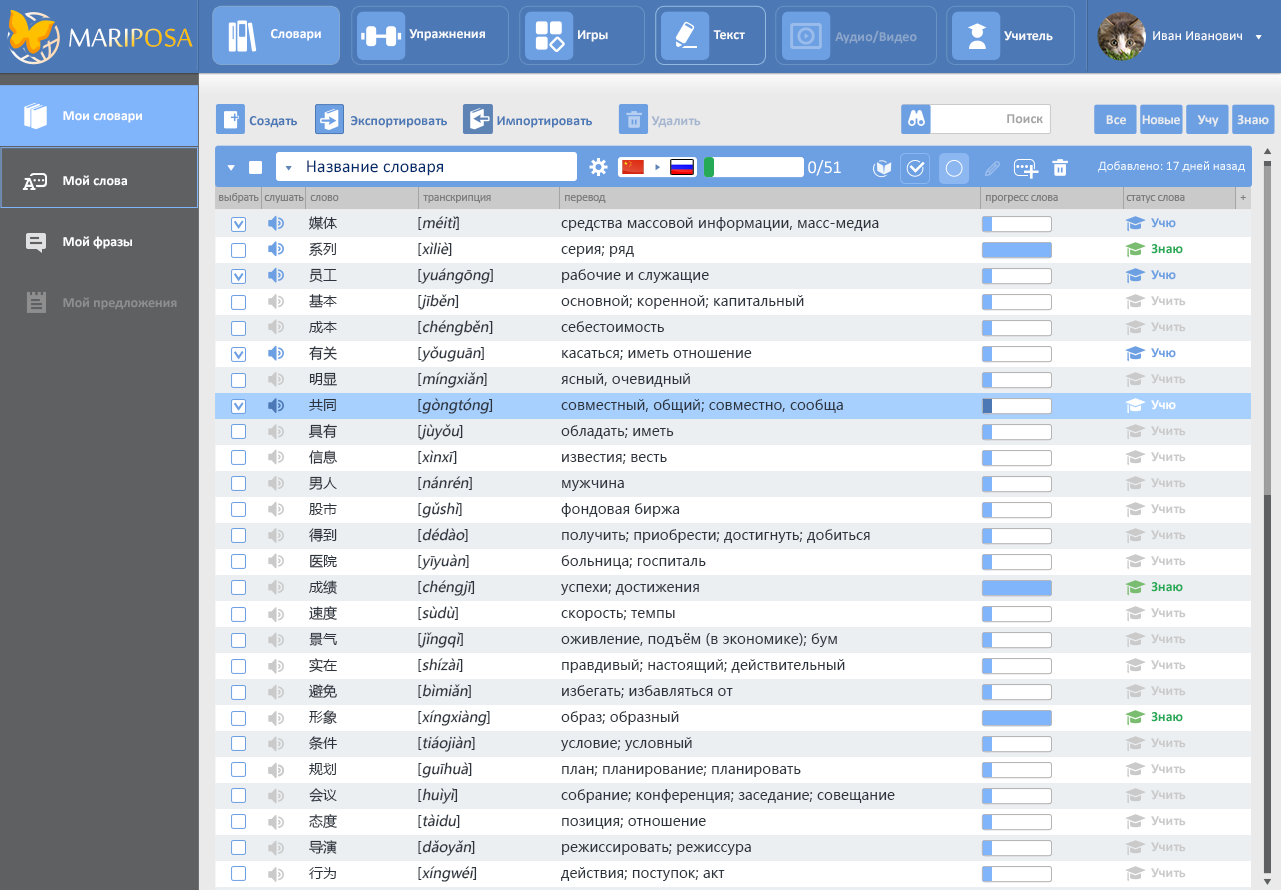The image size is (1281, 890).
Task: Open user menu arrow beside Иван Иванович
Action: [1258, 37]
